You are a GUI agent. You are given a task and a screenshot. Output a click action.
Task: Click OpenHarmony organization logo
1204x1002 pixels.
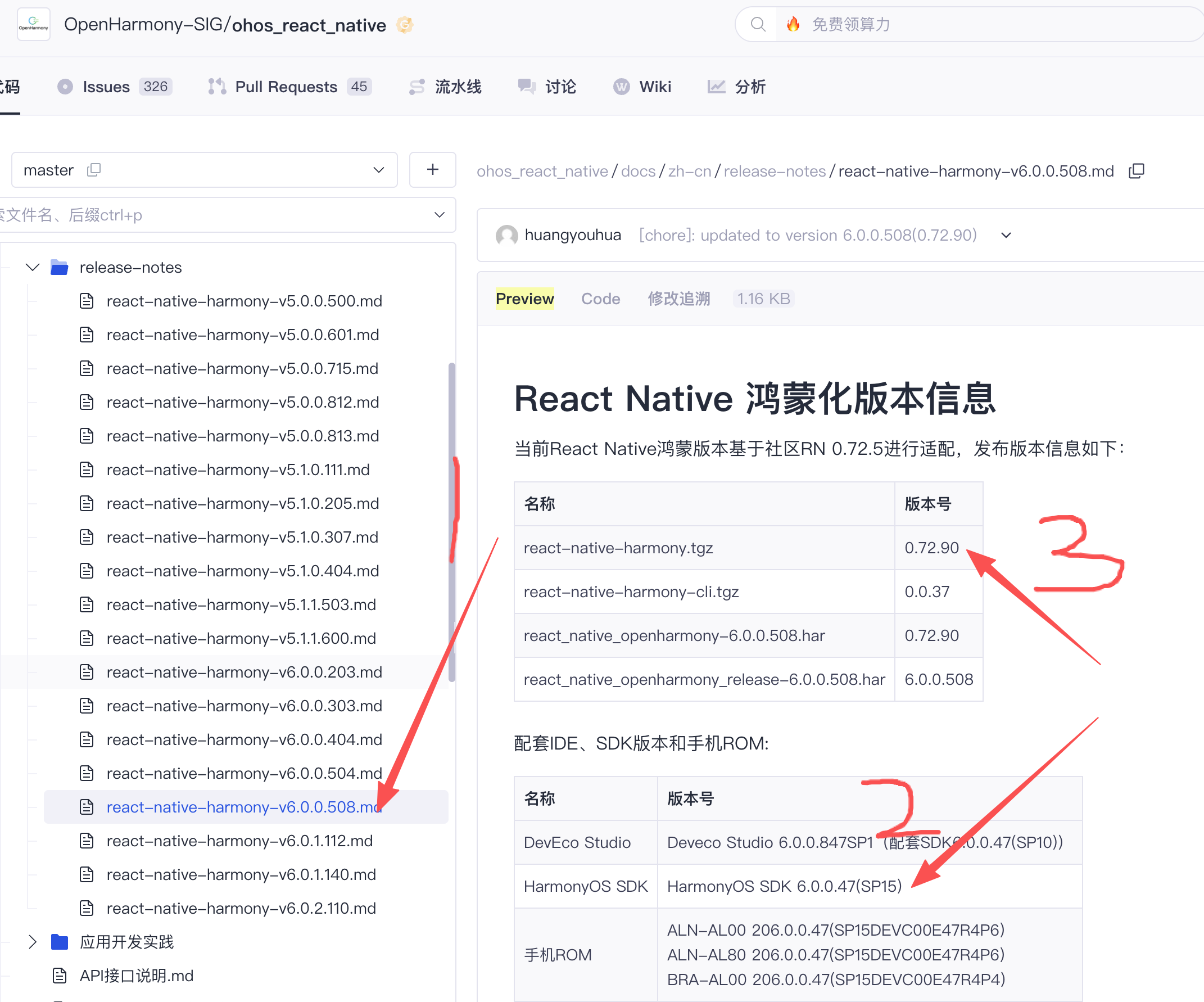[x=33, y=24]
